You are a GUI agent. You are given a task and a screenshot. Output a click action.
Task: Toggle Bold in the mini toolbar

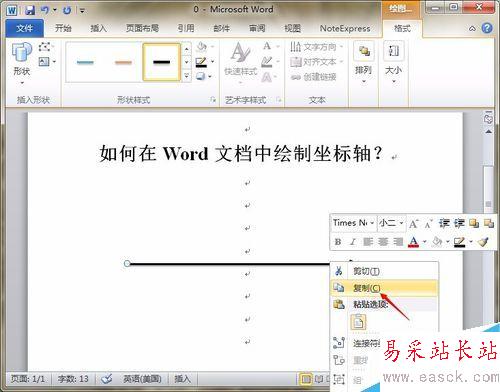(x=338, y=242)
